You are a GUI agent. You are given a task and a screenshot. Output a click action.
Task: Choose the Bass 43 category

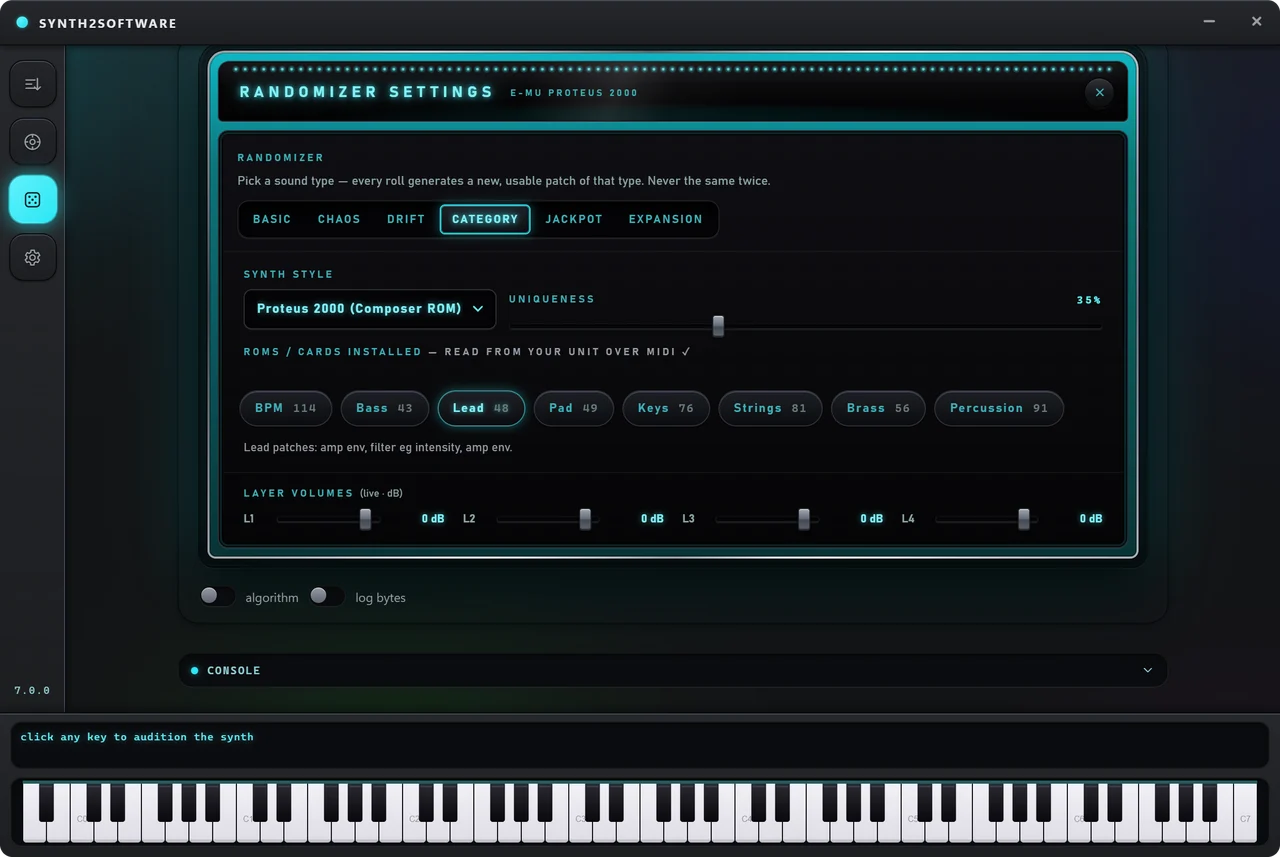[x=385, y=408]
